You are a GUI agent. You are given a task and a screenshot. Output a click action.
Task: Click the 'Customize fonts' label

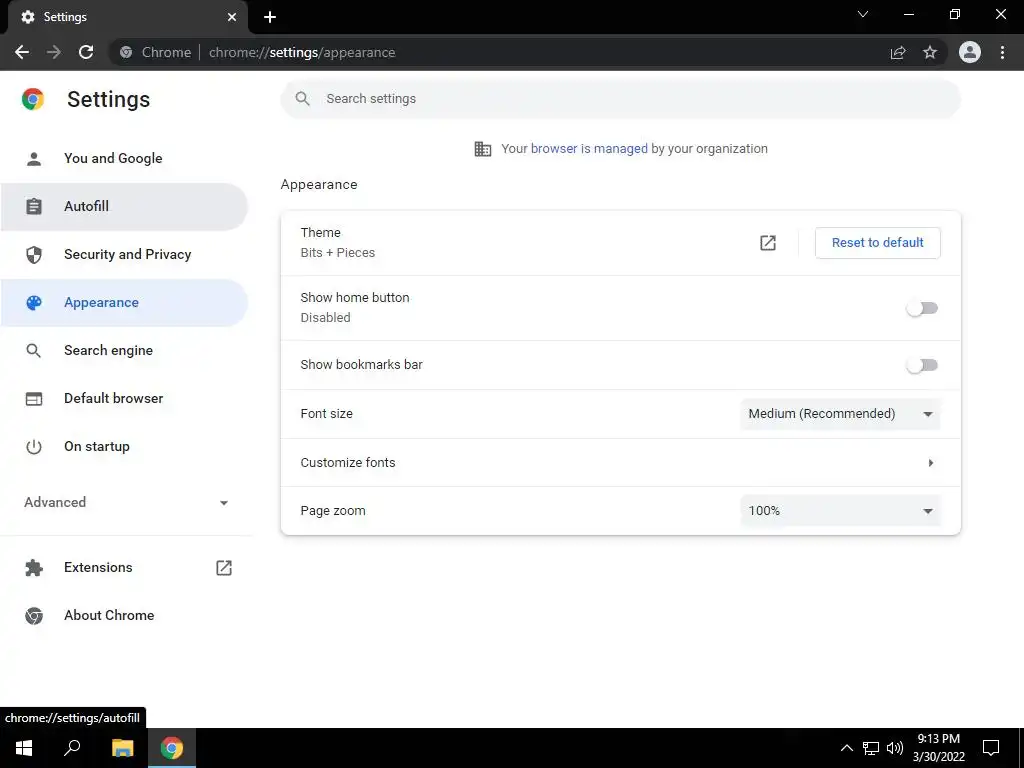tap(348, 463)
